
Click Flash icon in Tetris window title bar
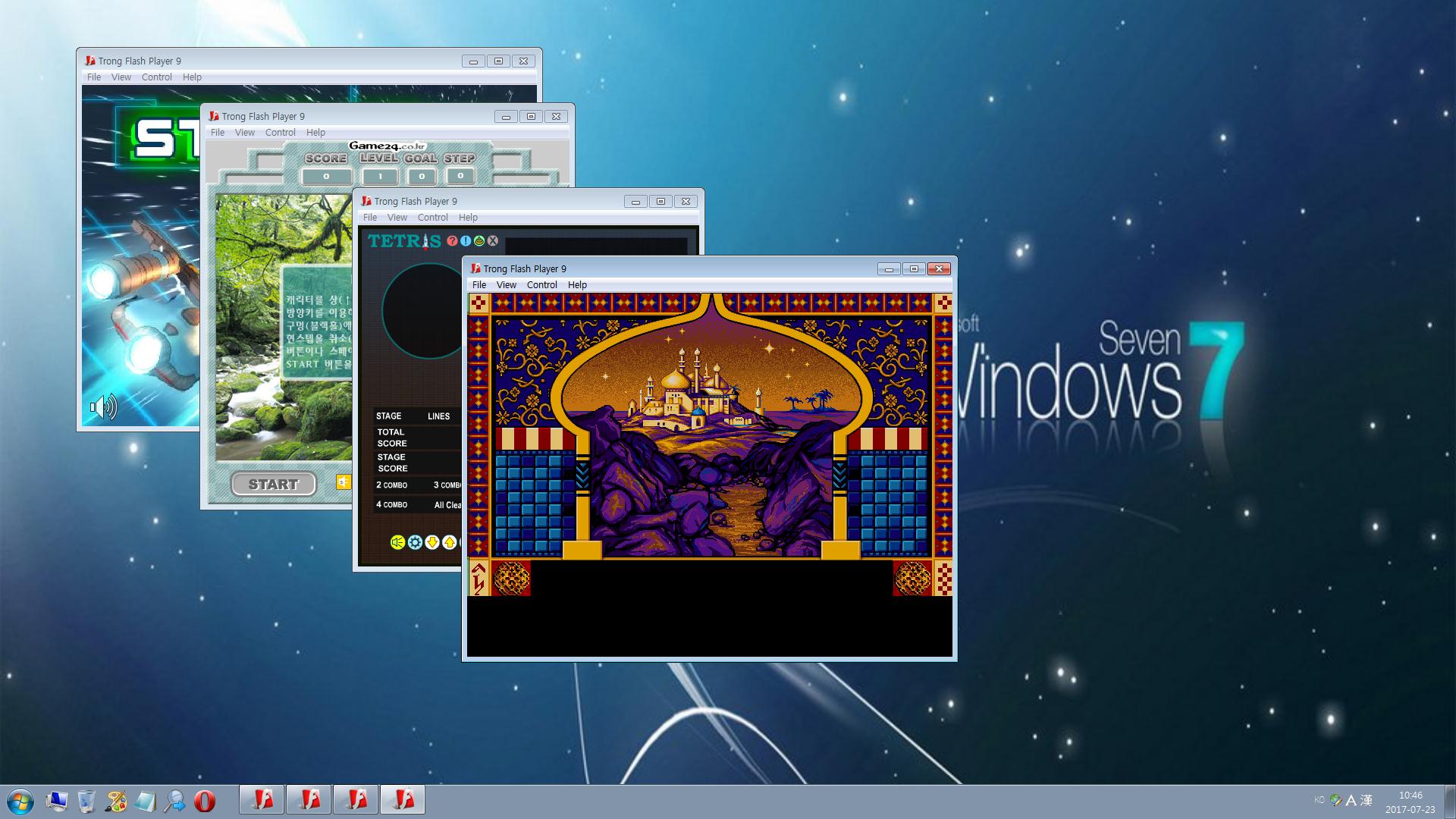coord(366,201)
